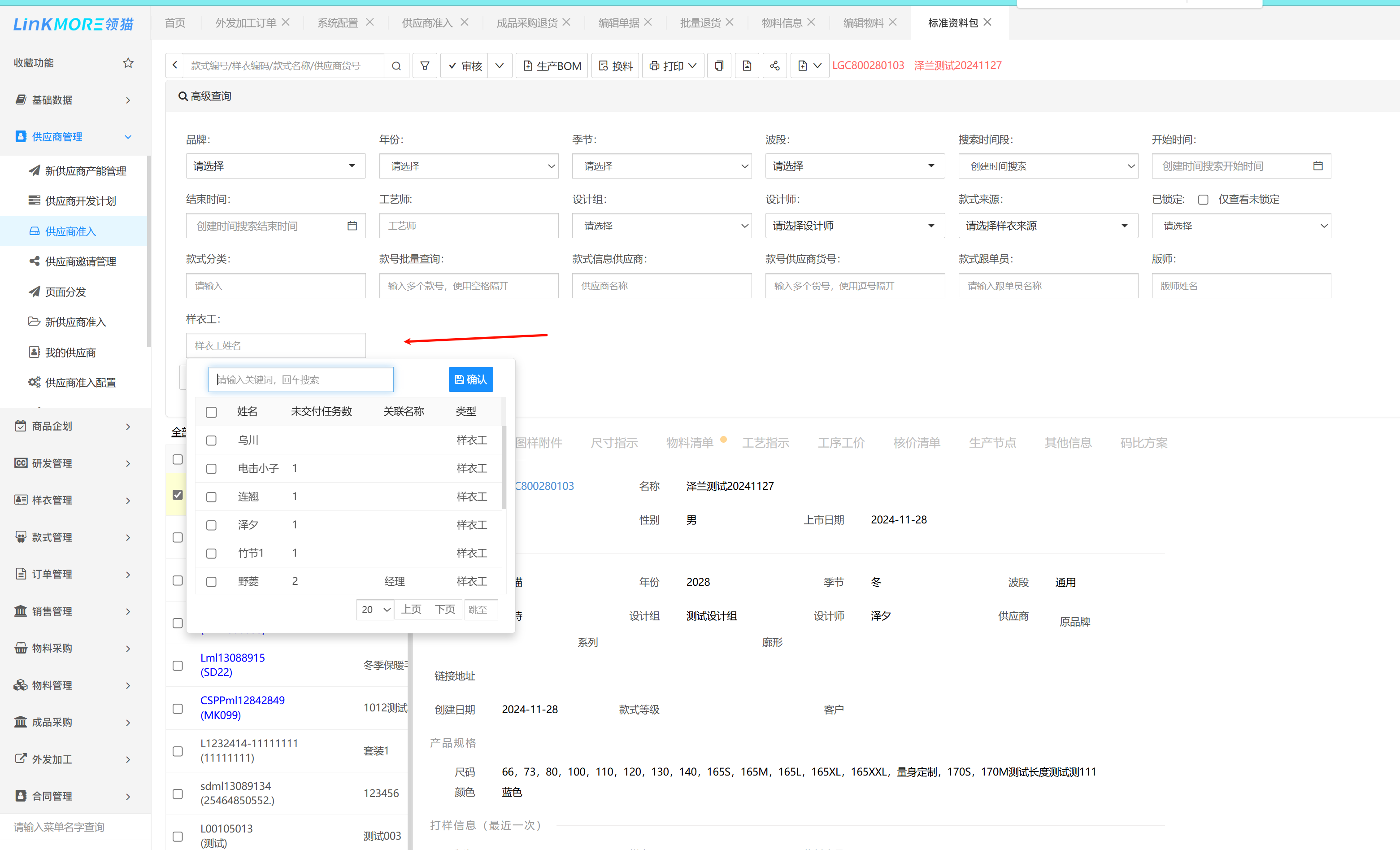Click the filter funnel icon
Screen dimensions: 1400x850
point(424,66)
